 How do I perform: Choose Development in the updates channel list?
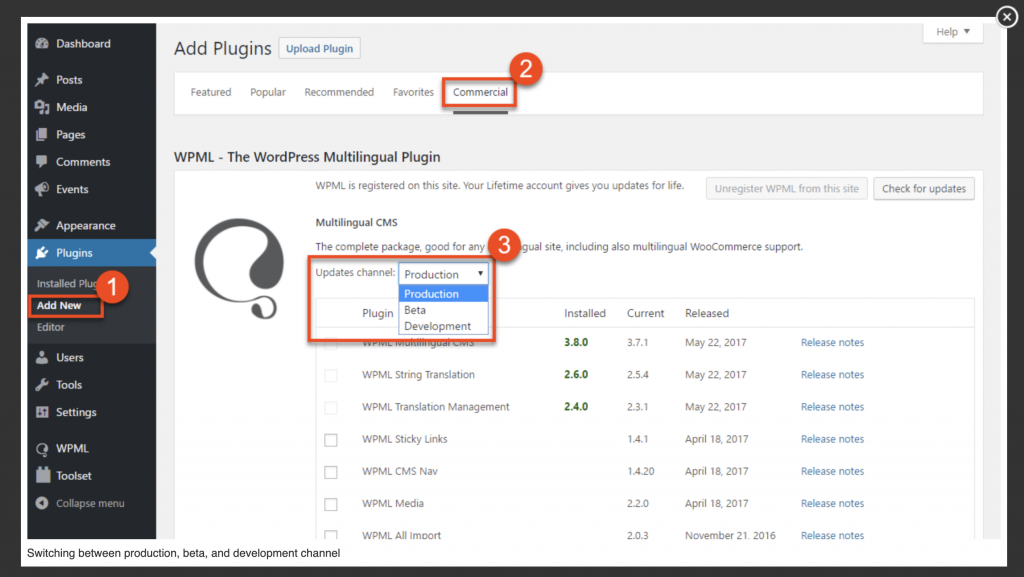point(443,326)
